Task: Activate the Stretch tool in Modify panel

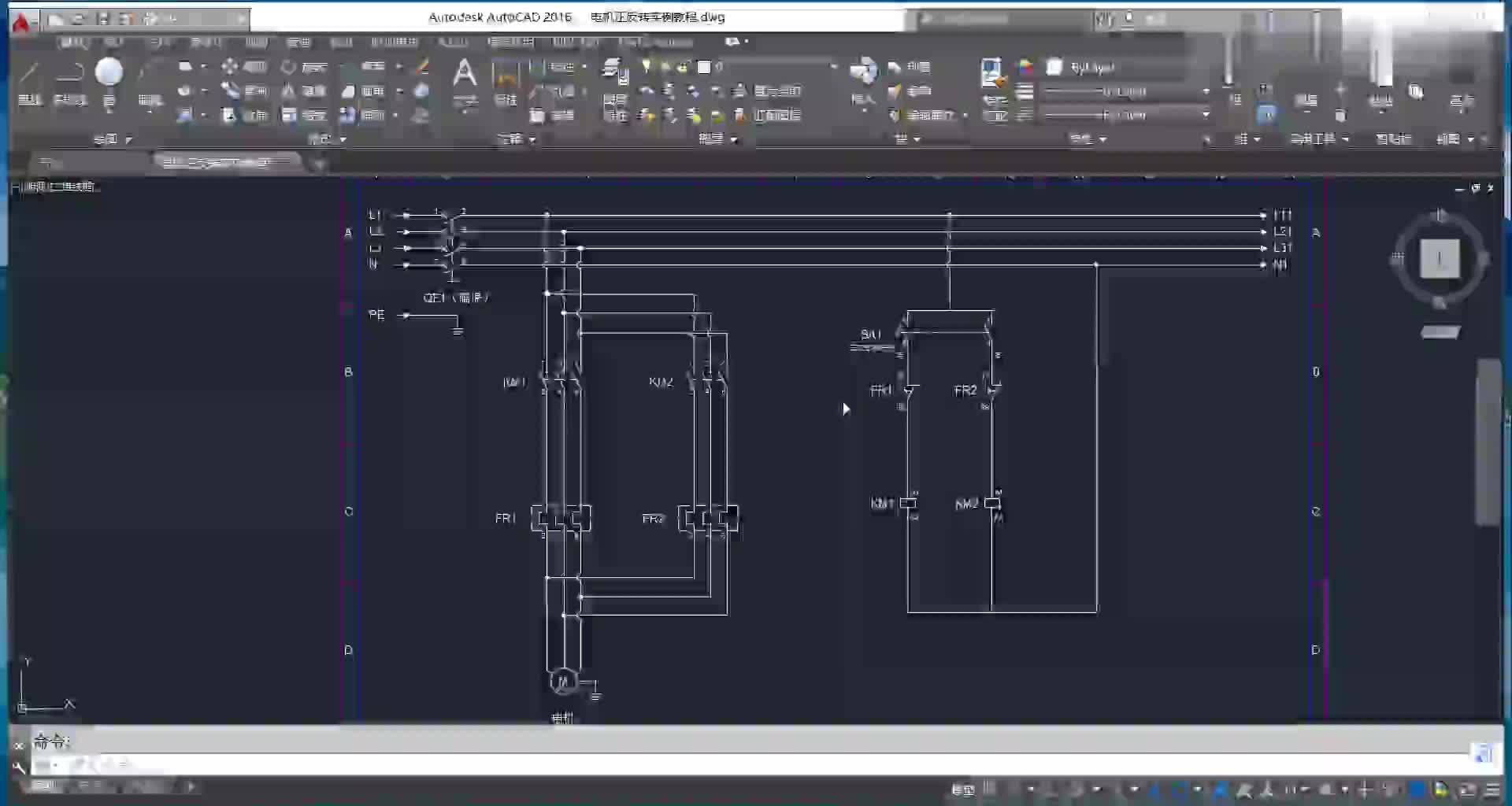Action: point(244,116)
